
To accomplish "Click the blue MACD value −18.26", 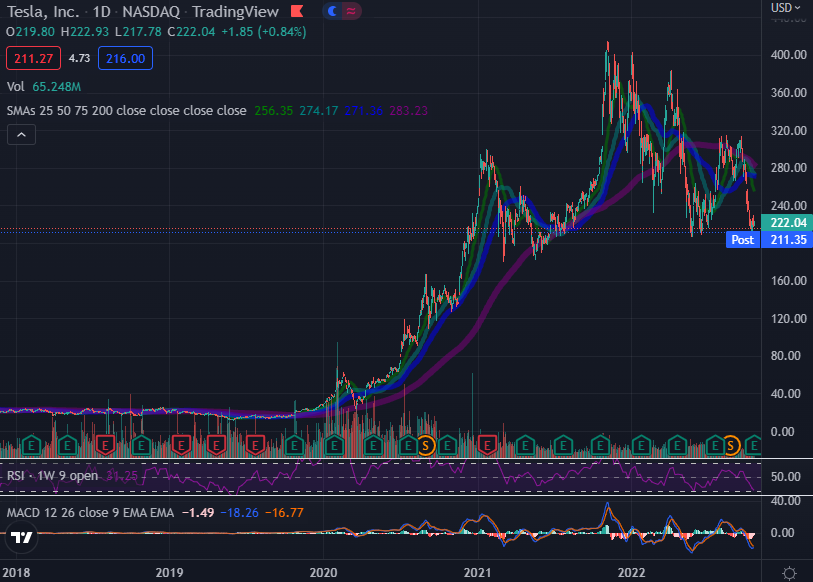I will (x=240, y=512).
